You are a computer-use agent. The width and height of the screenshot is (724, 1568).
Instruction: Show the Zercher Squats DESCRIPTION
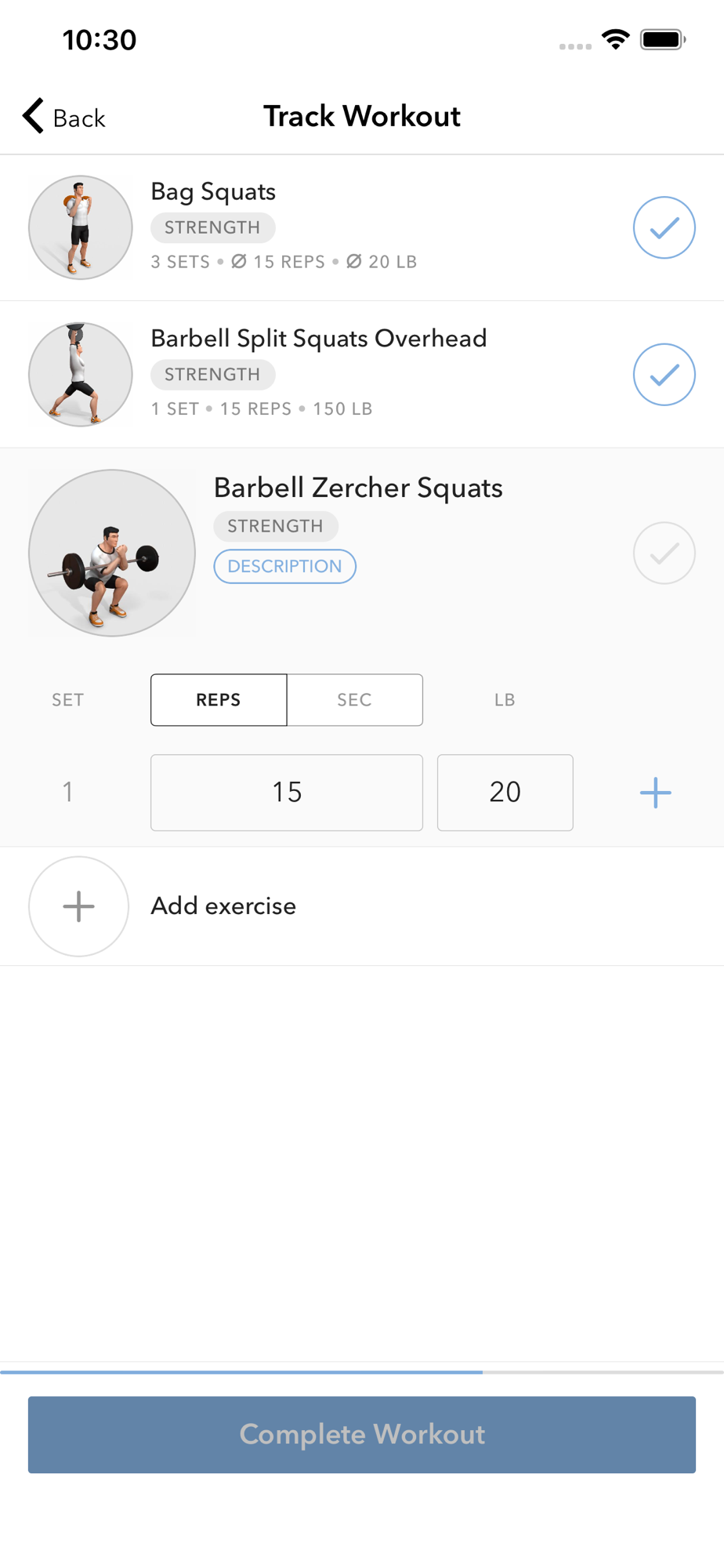[x=284, y=567]
